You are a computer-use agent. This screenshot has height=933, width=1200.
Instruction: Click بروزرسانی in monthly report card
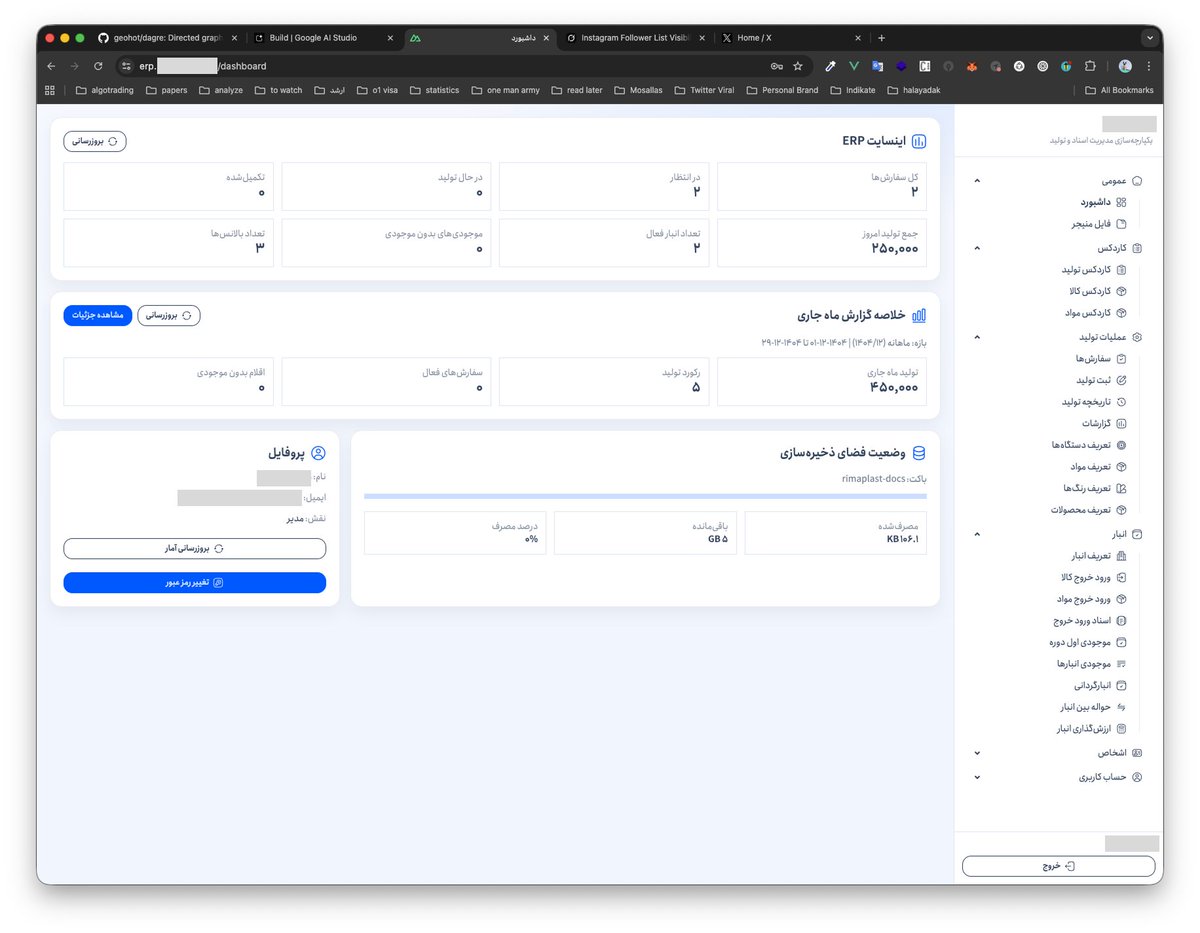(x=169, y=315)
